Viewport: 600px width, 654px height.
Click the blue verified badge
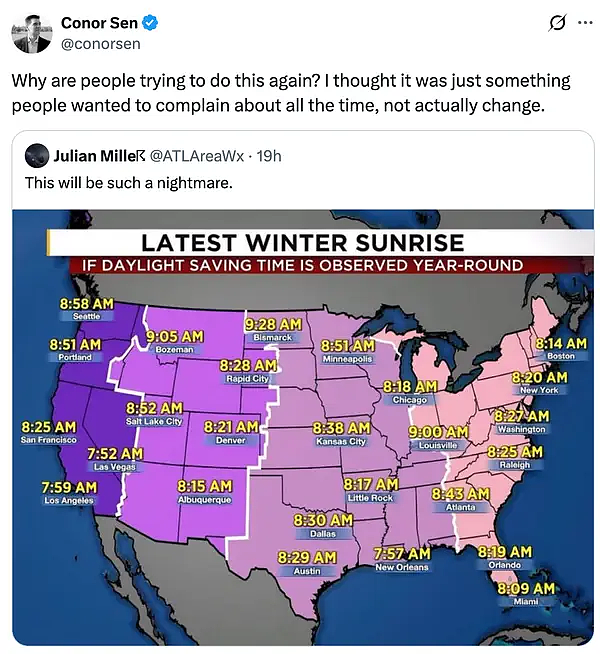[x=150, y=23]
